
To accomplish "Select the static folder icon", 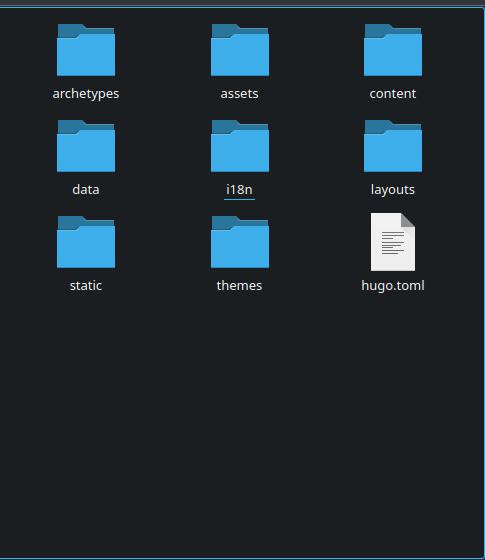I will pos(86,242).
